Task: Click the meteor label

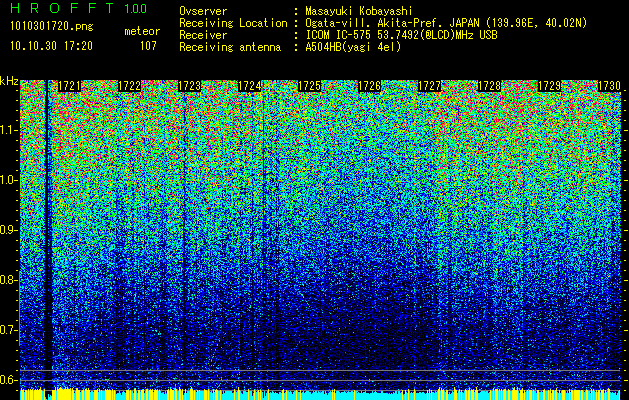Action: (142, 31)
